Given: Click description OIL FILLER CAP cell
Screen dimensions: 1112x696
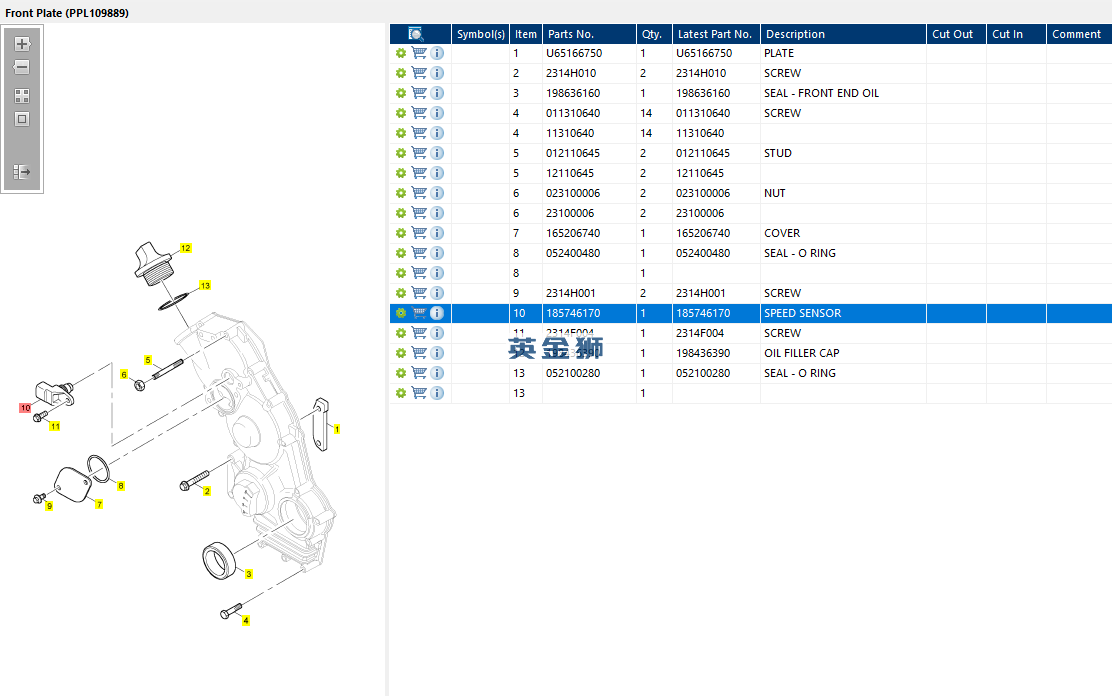Looking at the screenshot, I should coord(843,353).
